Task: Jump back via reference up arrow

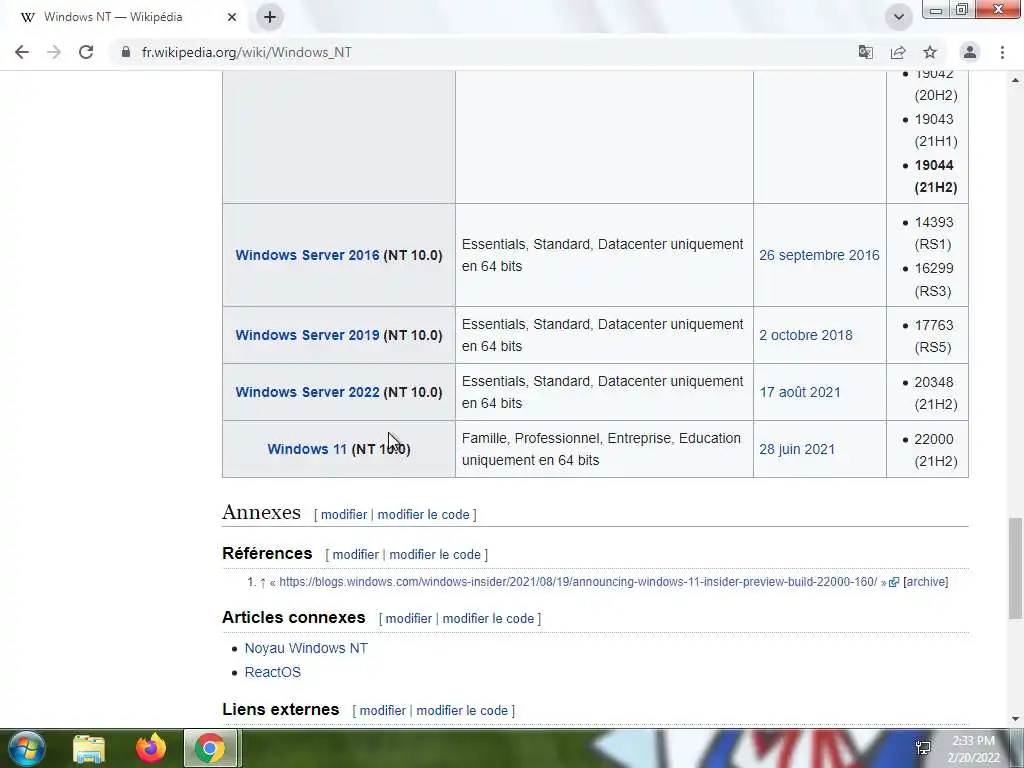Action: 263,583
